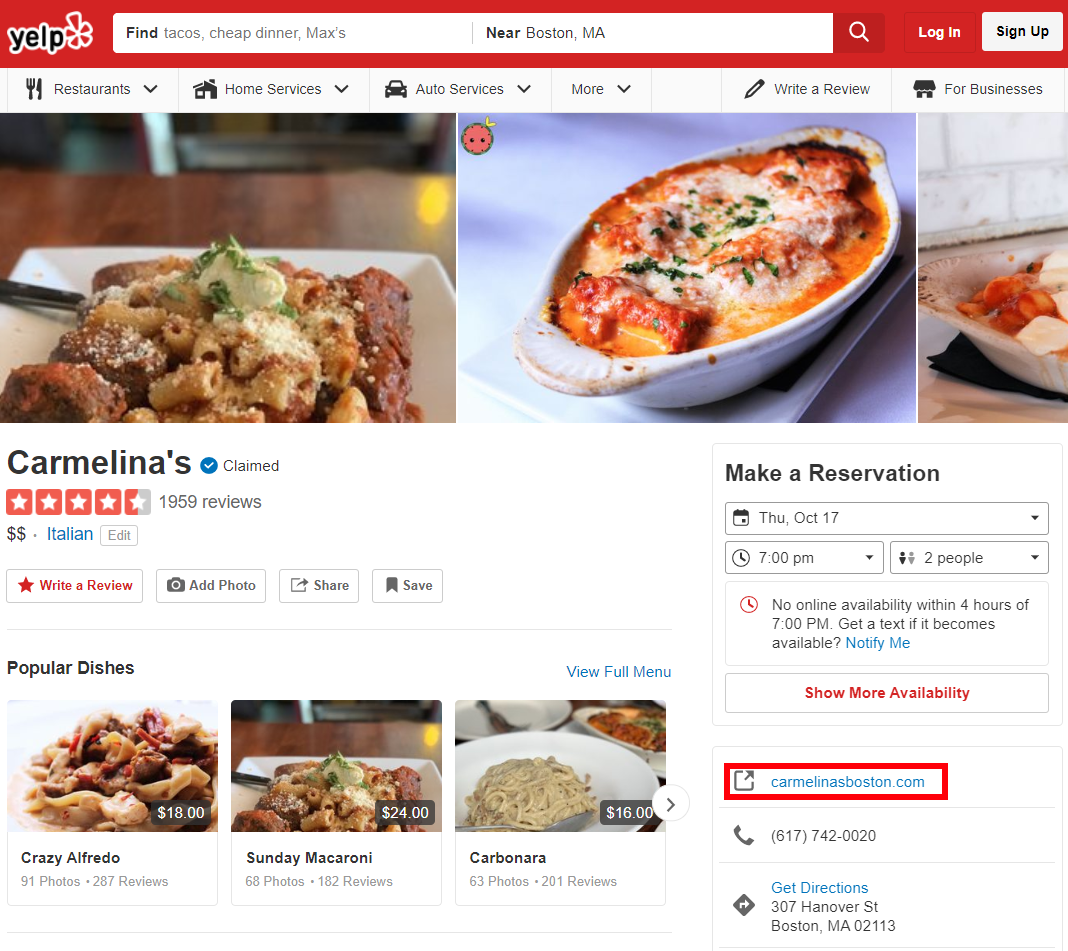The height and width of the screenshot is (951, 1068).
Task: Open the Carbonara dish photo
Action: pos(560,766)
